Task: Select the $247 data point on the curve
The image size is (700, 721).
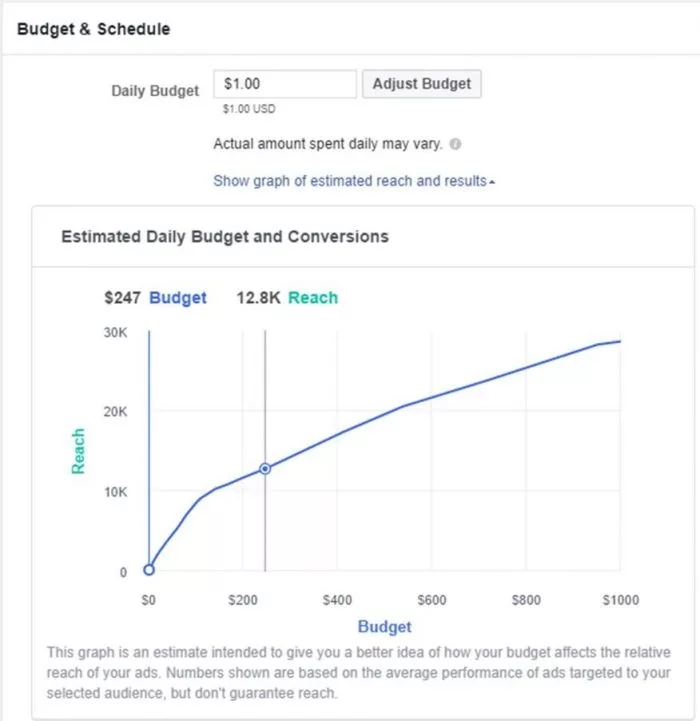Action: point(265,468)
